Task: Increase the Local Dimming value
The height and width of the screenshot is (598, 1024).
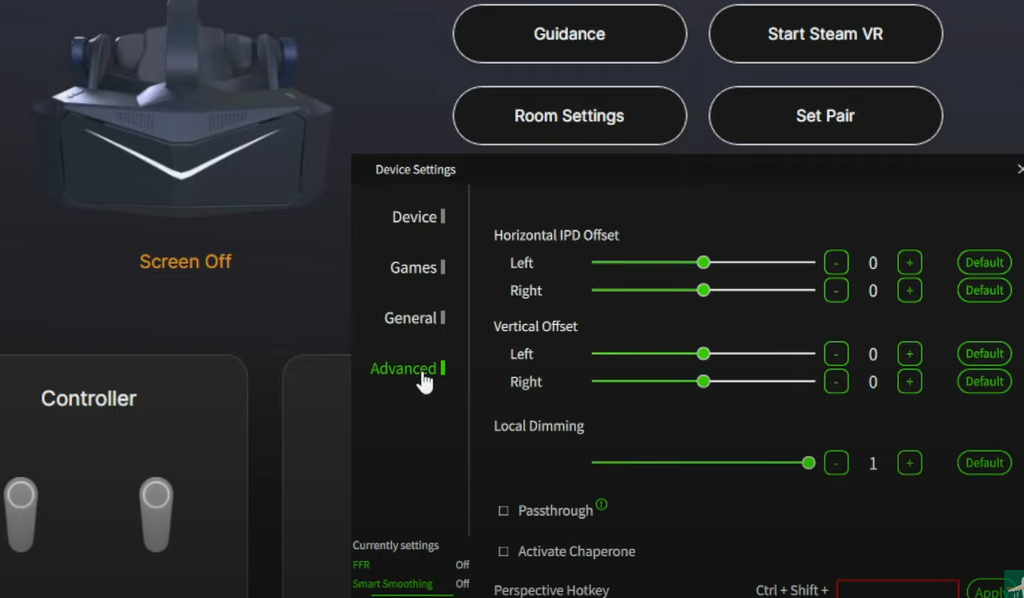Action: pos(909,463)
